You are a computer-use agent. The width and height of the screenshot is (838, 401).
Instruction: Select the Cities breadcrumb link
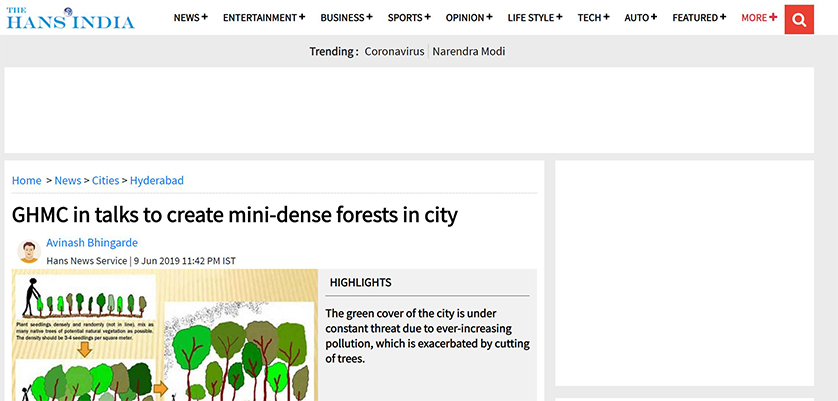tap(105, 181)
